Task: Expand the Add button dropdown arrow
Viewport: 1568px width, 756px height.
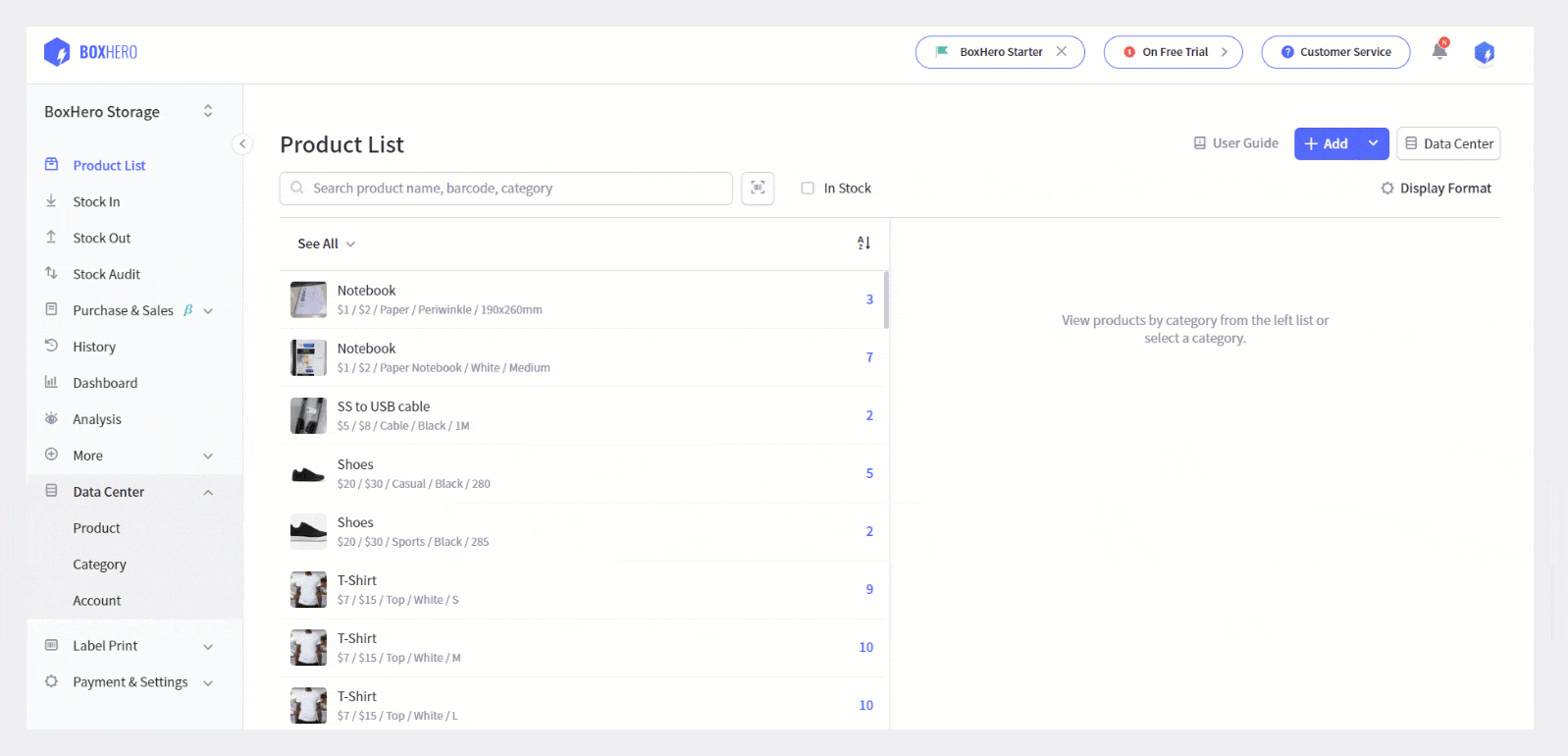Action: click(1373, 143)
